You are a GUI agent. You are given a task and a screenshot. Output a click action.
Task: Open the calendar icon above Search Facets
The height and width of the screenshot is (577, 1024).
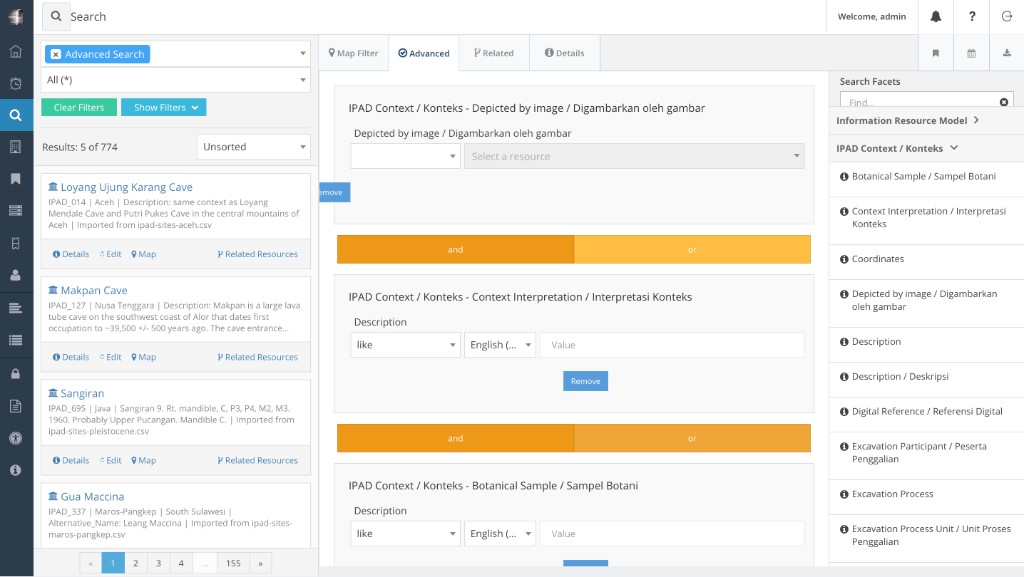coord(971,54)
